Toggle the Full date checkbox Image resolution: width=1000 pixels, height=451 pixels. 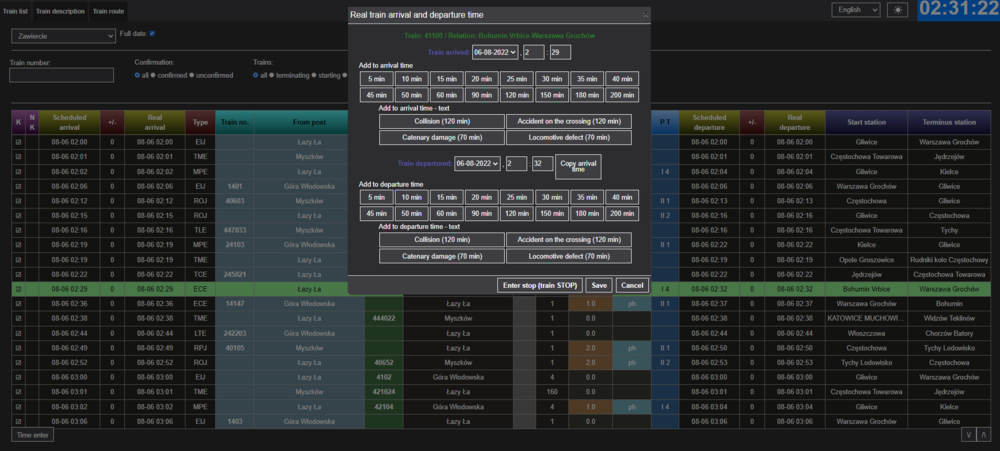click(152, 33)
